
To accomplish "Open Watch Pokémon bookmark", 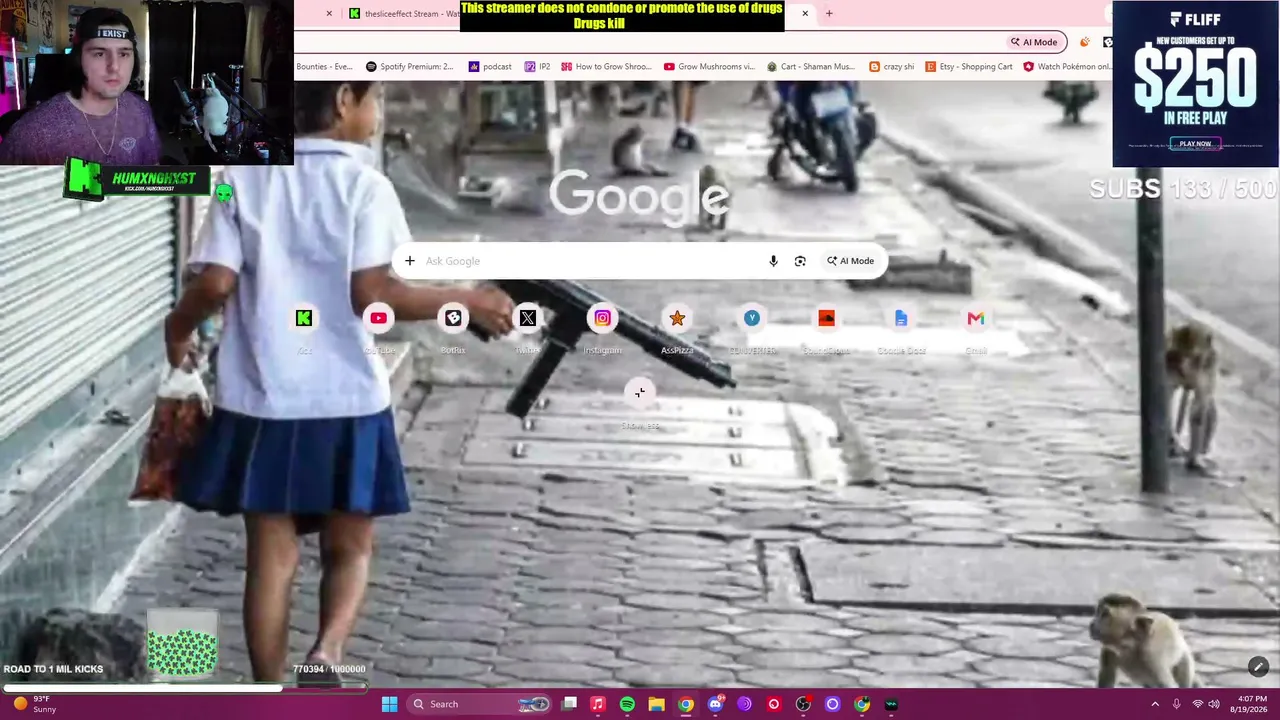I will (x=1066, y=67).
